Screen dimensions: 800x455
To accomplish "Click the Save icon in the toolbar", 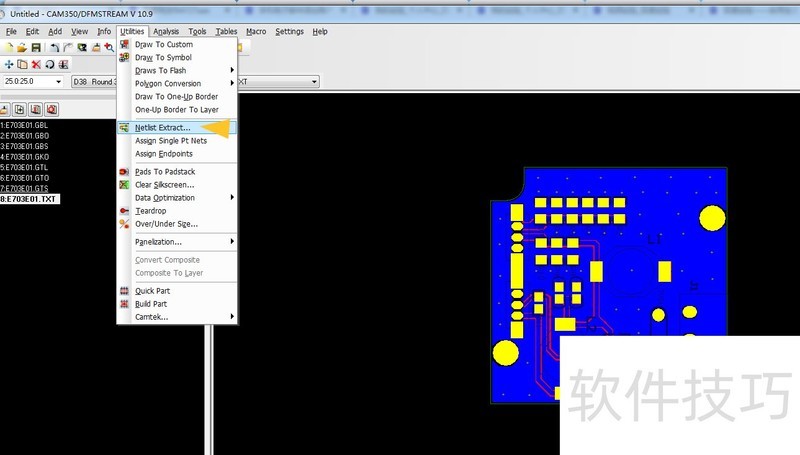I will pyautogui.click(x=36, y=47).
